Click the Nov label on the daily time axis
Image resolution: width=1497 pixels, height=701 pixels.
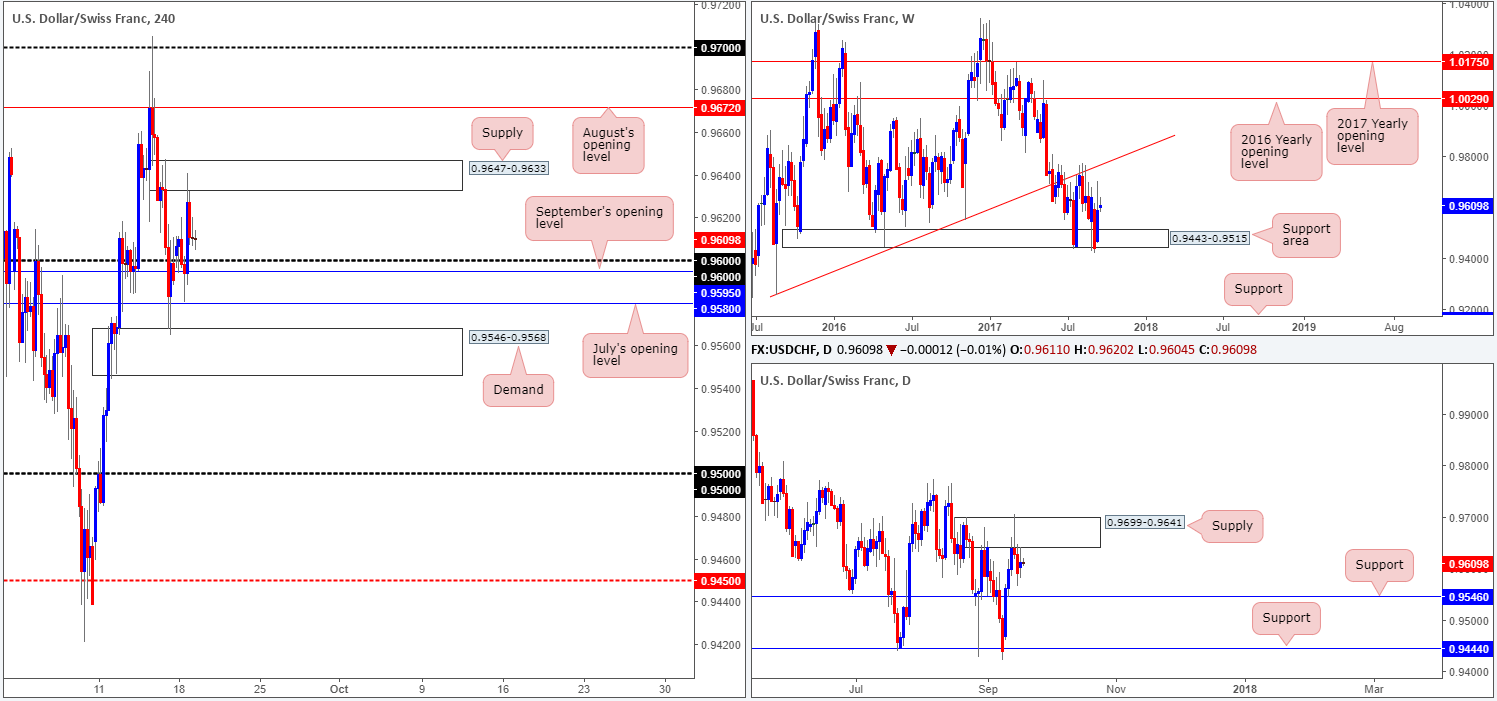point(1117,689)
